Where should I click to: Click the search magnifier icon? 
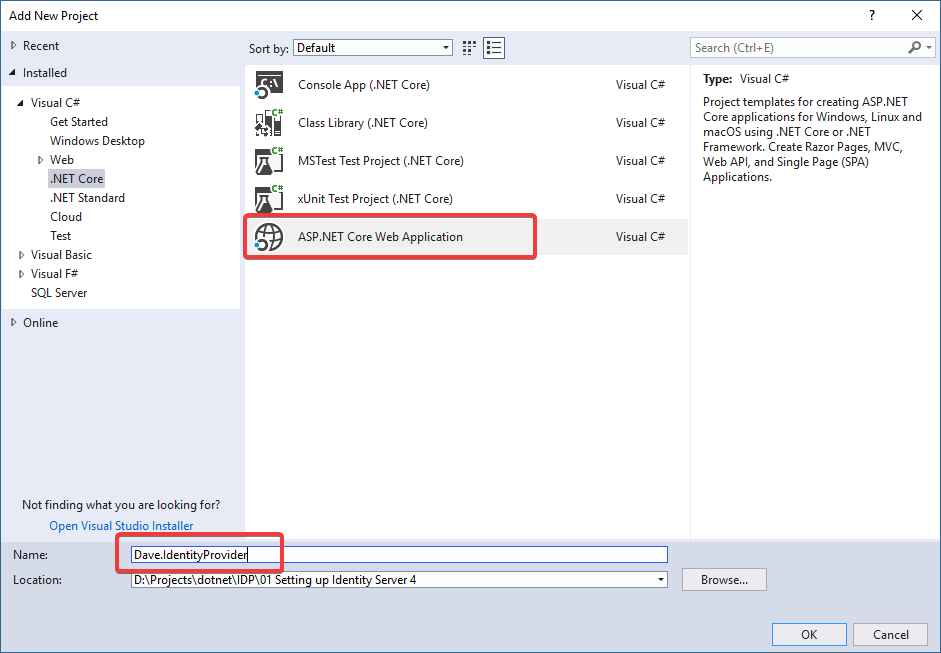point(915,47)
